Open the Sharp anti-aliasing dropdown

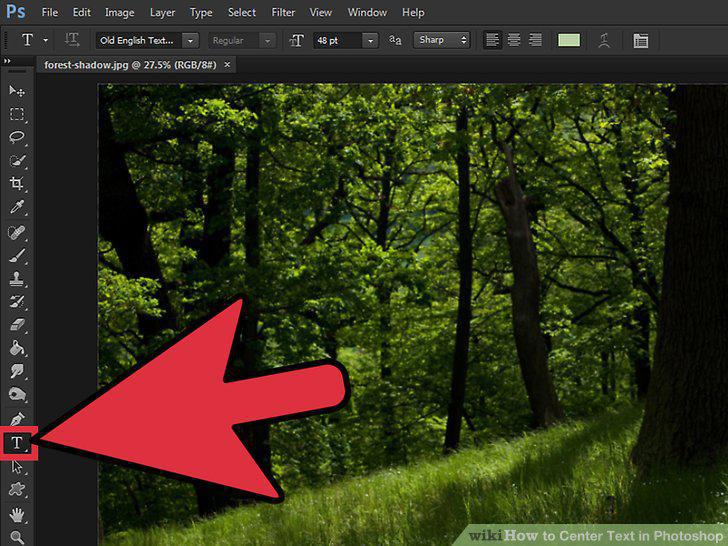442,40
